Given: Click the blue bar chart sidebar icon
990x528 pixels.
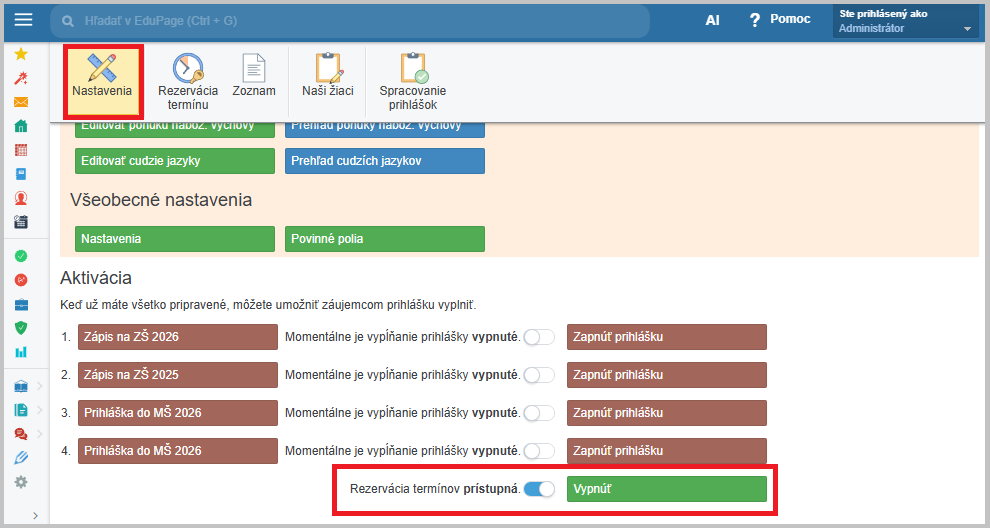Looking at the screenshot, I should click(21, 352).
